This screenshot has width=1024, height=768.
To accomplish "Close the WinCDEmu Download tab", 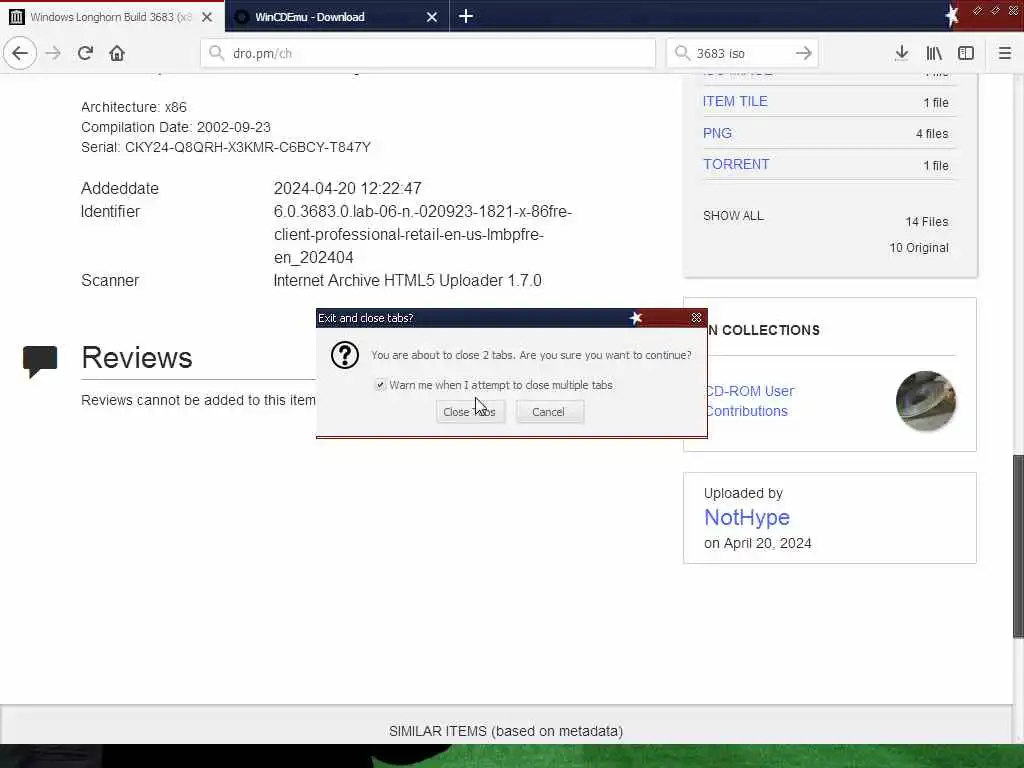I will click(432, 17).
